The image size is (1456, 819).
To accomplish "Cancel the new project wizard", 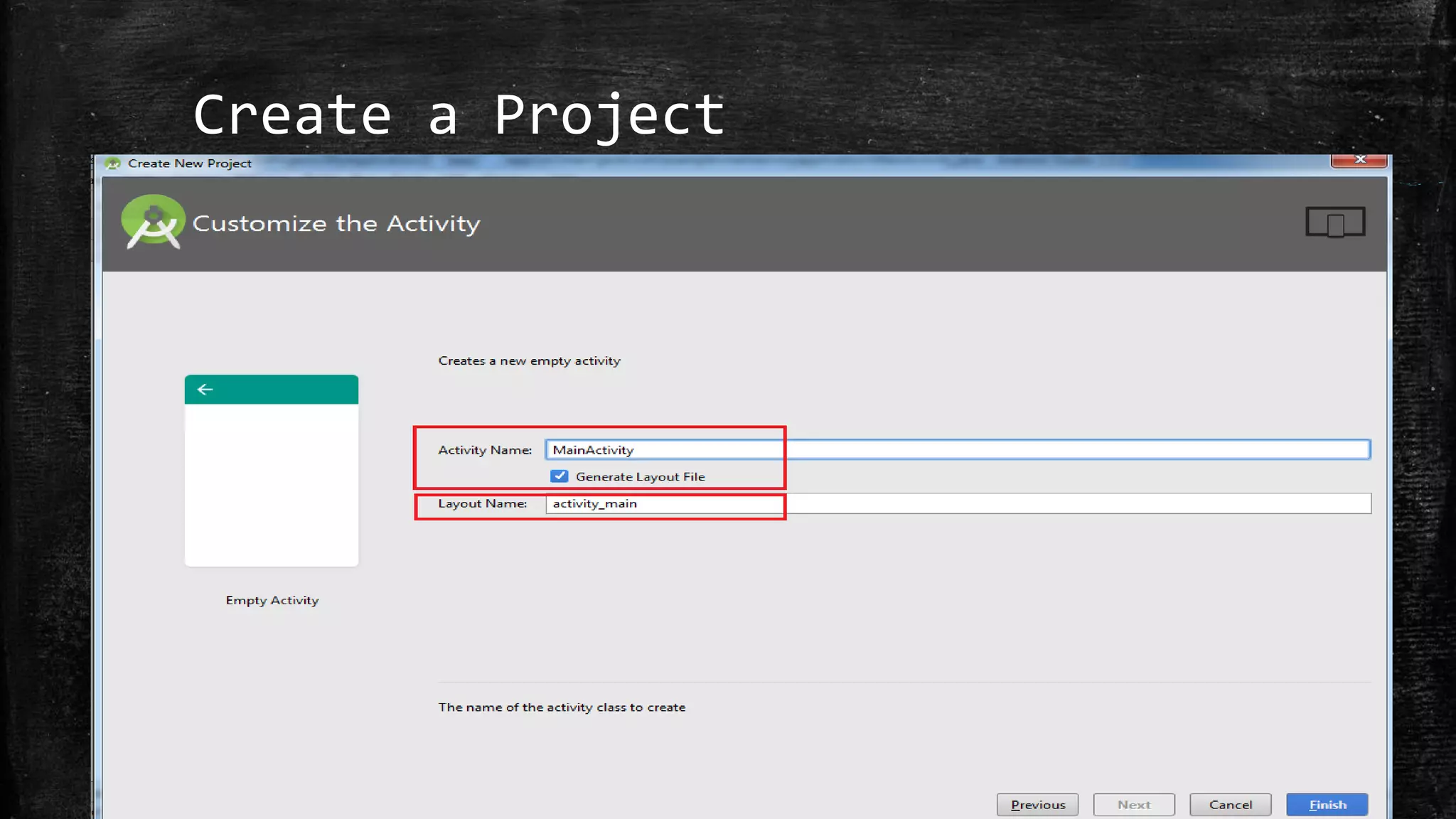I will pos(1231,805).
